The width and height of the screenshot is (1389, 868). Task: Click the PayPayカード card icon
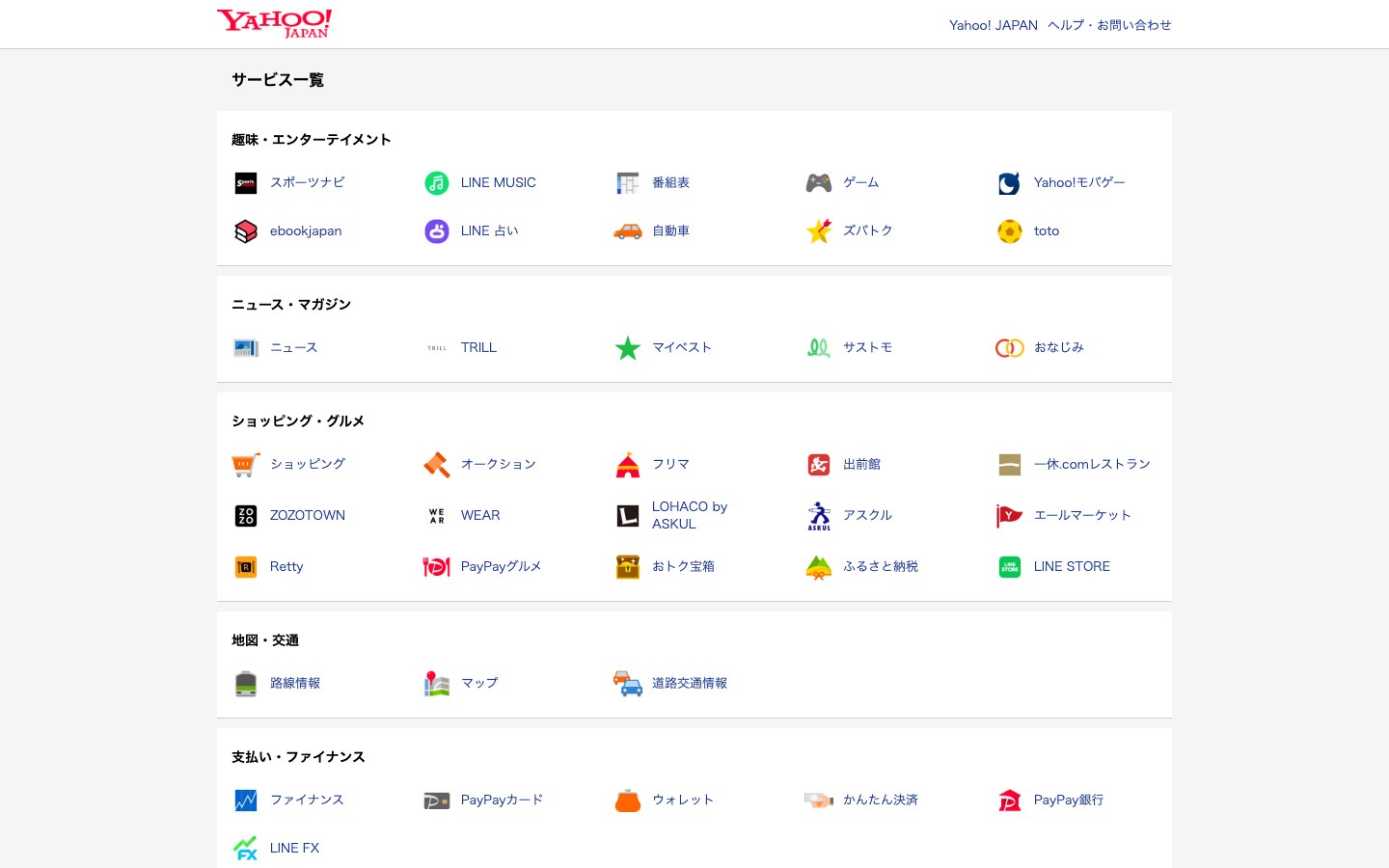click(437, 800)
